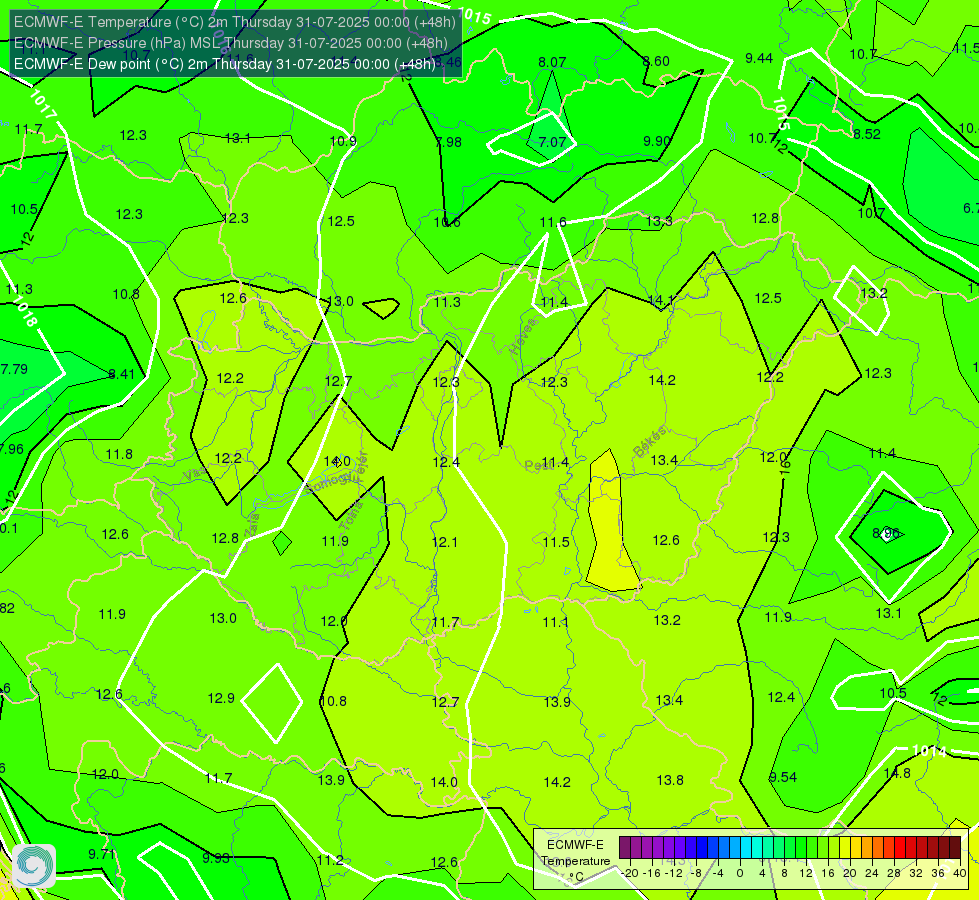Click the 10.9 dew point value
Image resolution: width=979 pixels, height=900 pixels.
point(343,141)
